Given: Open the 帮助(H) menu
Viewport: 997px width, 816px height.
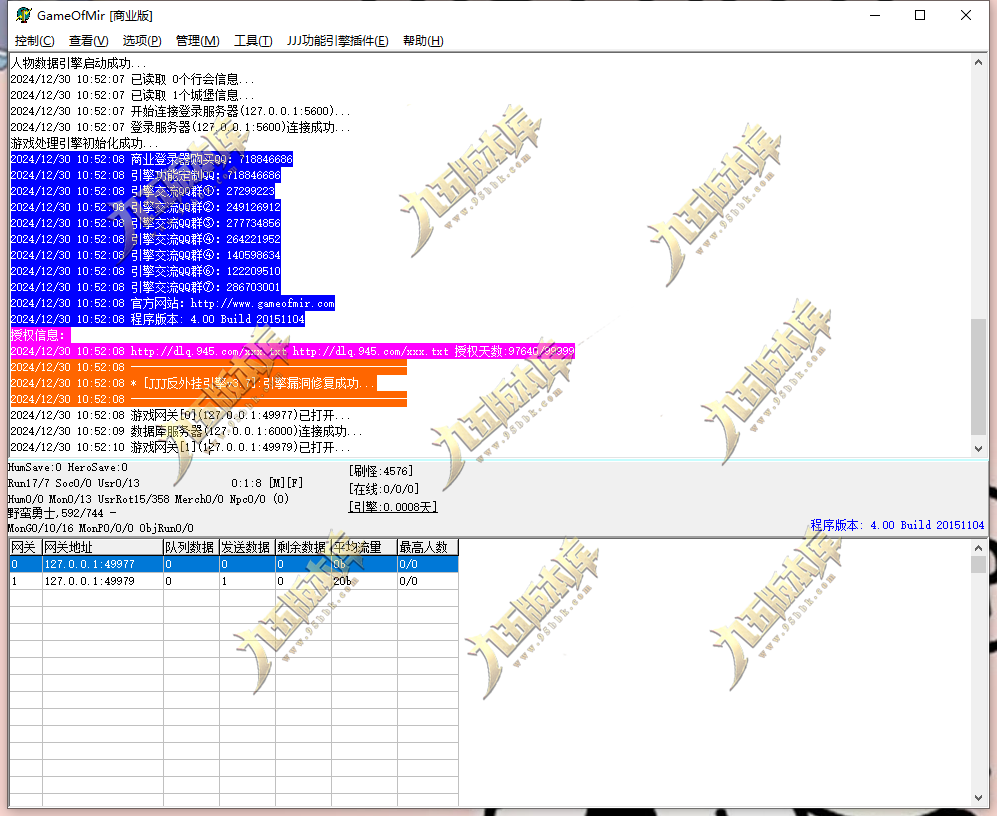Looking at the screenshot, I should 423,41.
